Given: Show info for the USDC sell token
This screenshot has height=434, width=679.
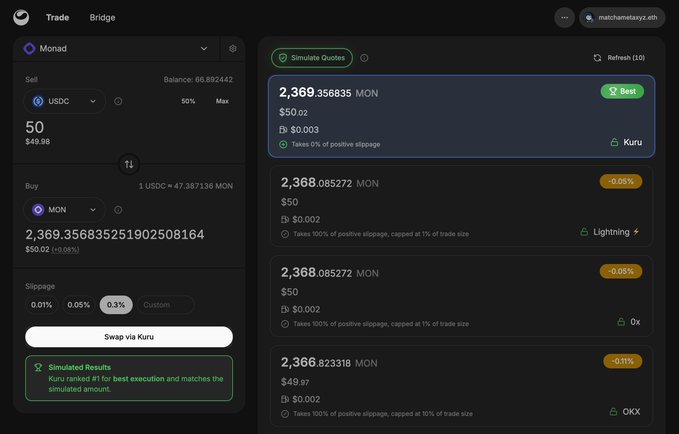Looking at the screenshot, I should click(x=118, y=101).
